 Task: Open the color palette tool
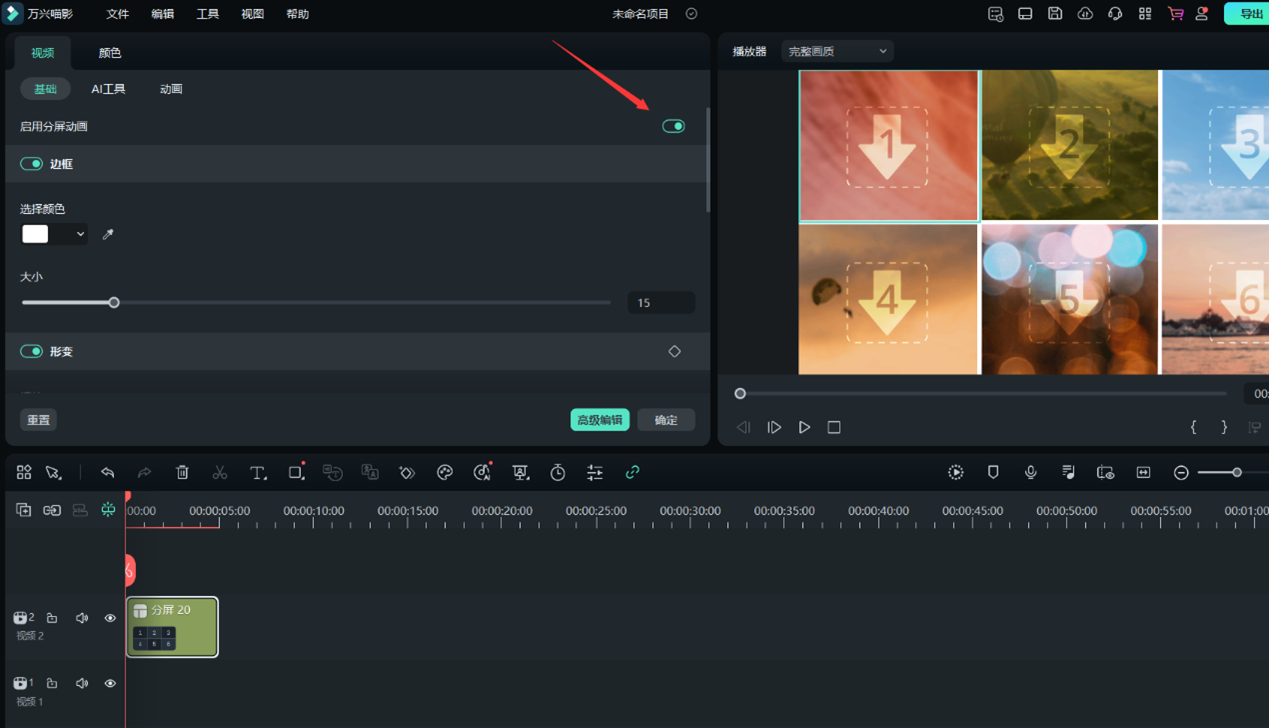pos(445,472)
